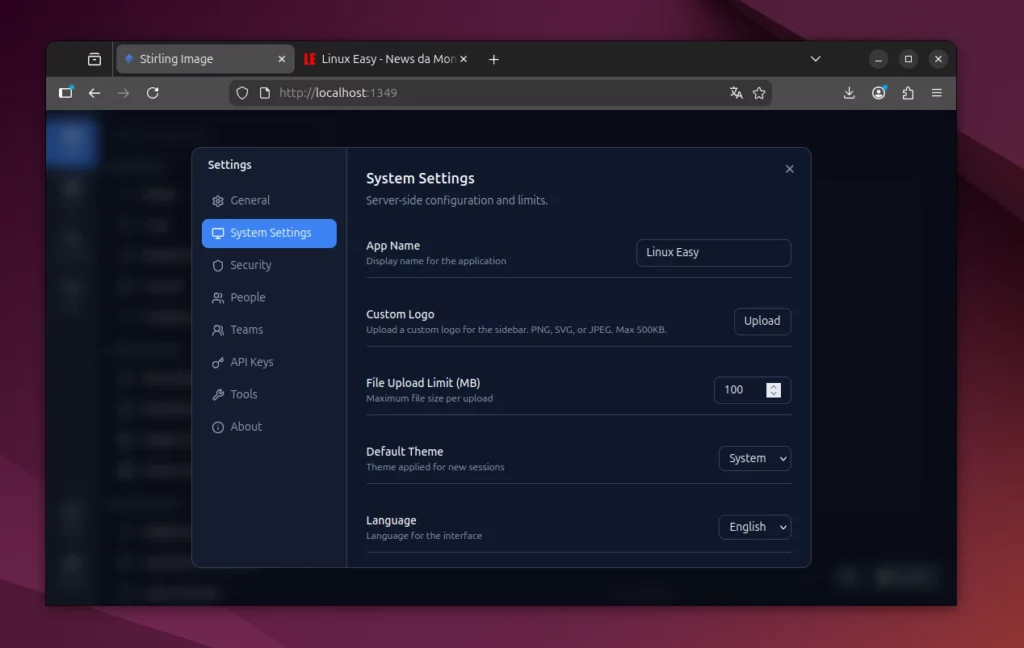This screenshot has width=1024, height=648.
Task: Open the General settings section
Action: click(250, 201)
